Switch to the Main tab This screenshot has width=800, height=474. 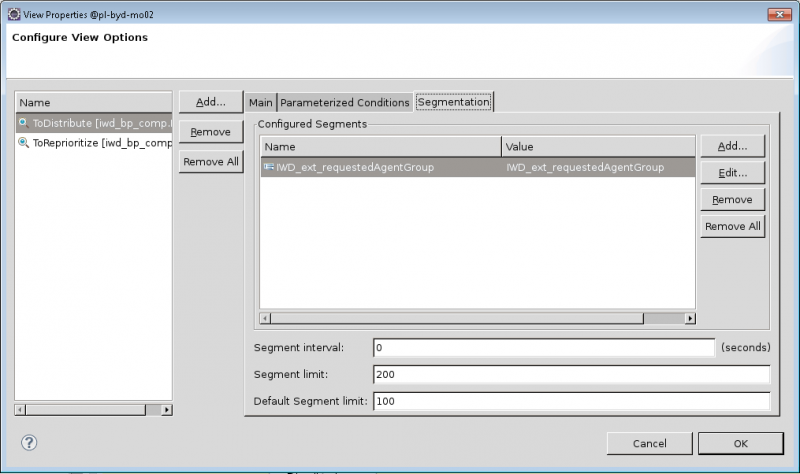pos(260,102)
